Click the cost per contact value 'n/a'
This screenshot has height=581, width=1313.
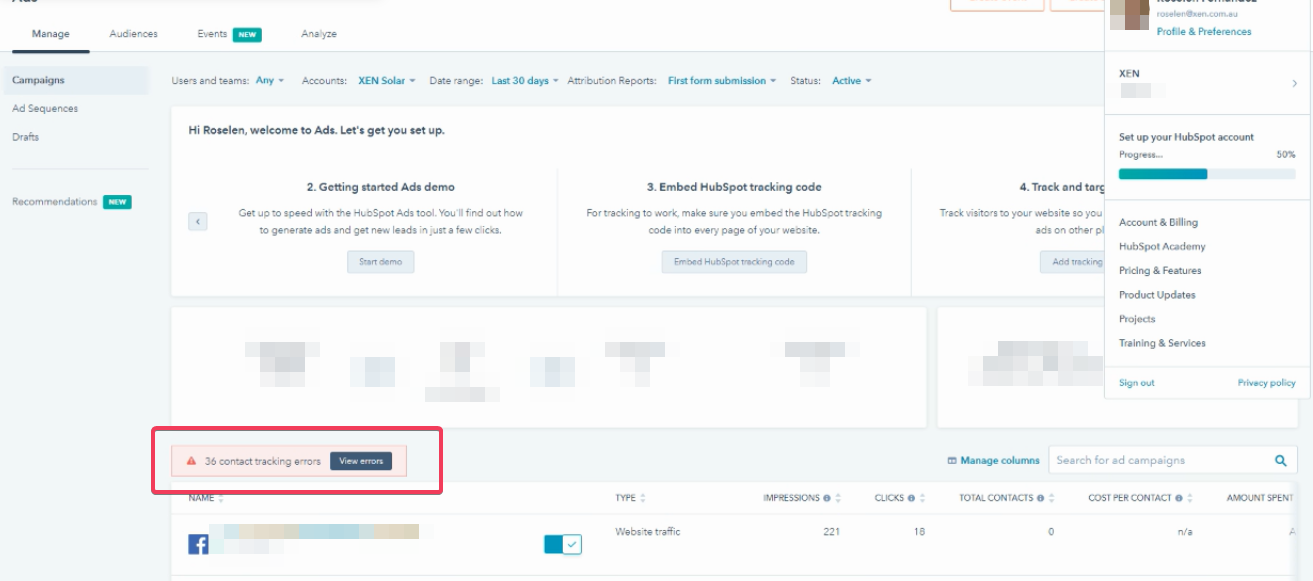(x=1185, y=532)
